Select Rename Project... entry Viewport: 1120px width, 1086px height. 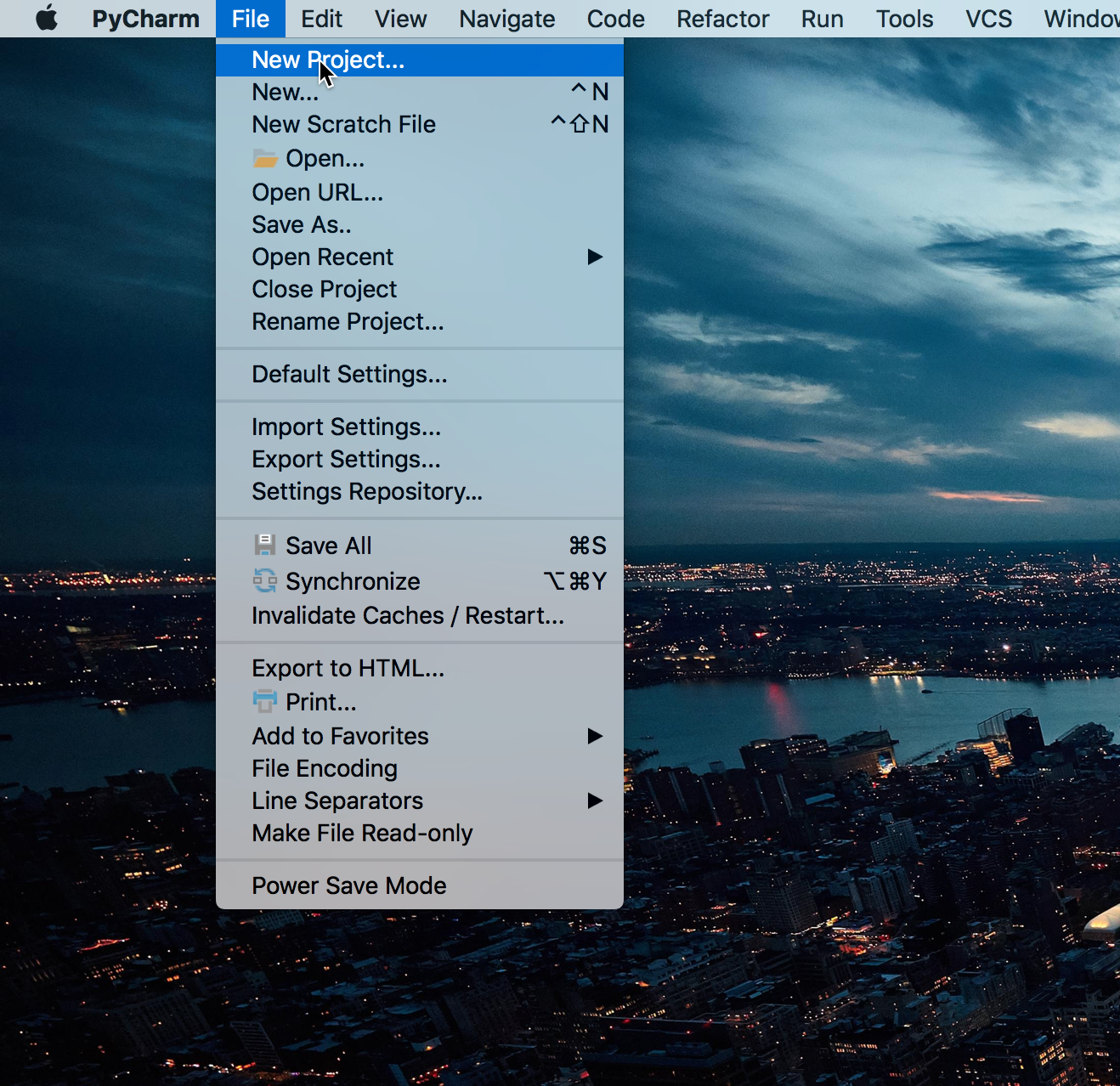point(420,321)
